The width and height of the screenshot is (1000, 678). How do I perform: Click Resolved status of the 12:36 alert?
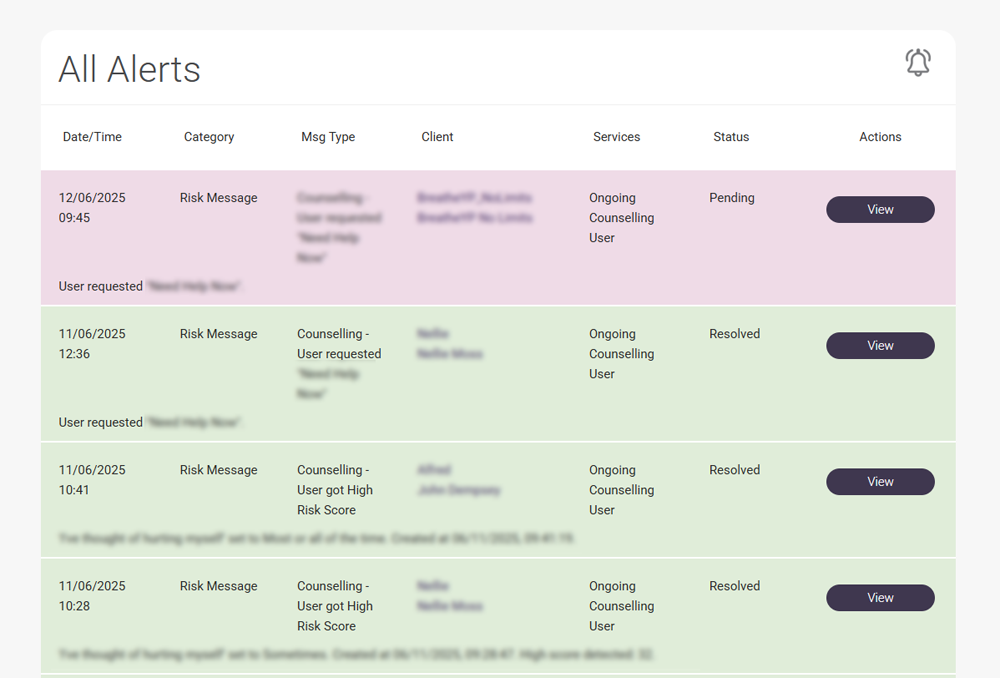point(735,334)
